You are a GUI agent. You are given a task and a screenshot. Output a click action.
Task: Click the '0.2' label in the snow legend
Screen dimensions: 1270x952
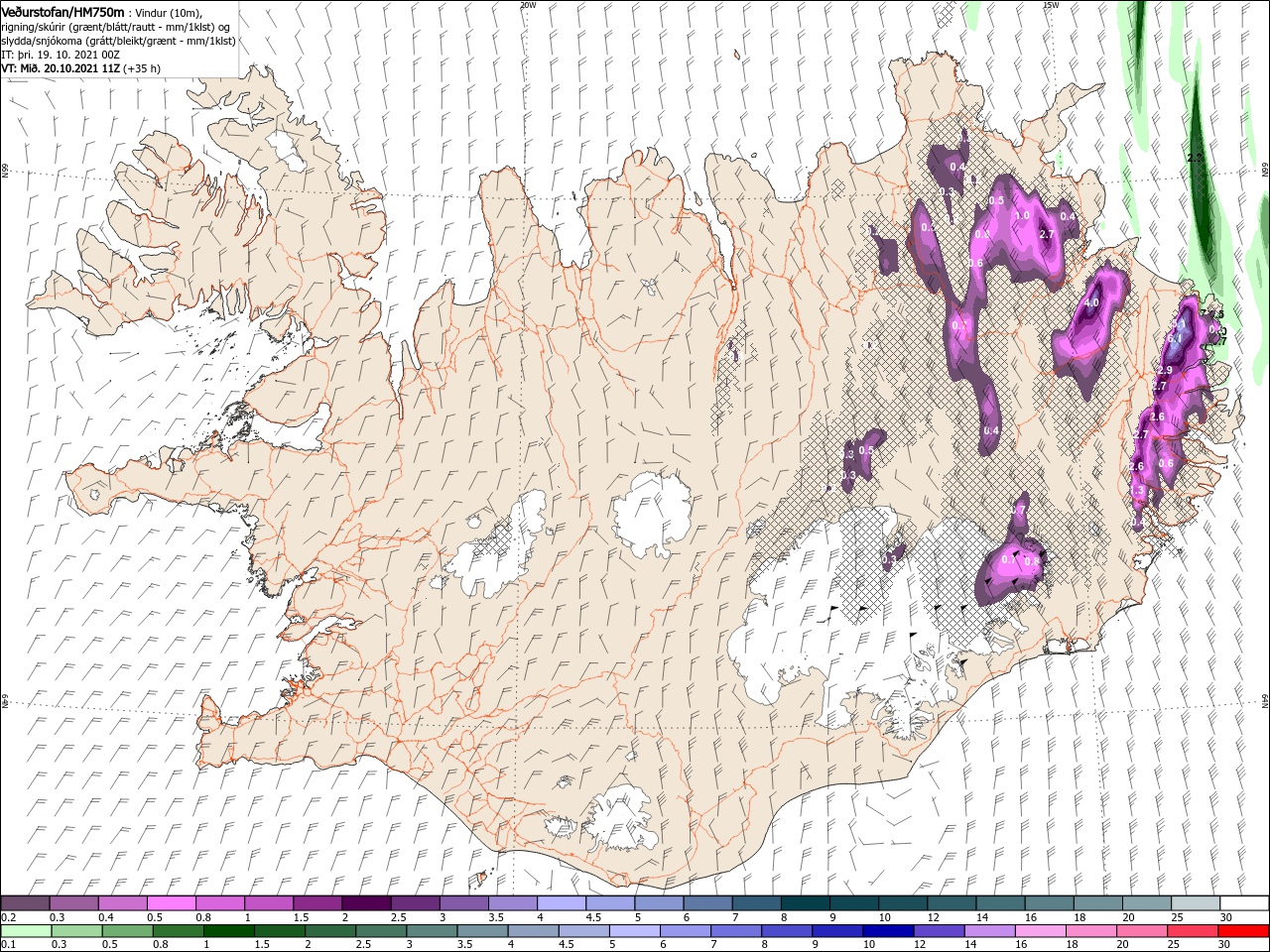[x=8, y=917]
